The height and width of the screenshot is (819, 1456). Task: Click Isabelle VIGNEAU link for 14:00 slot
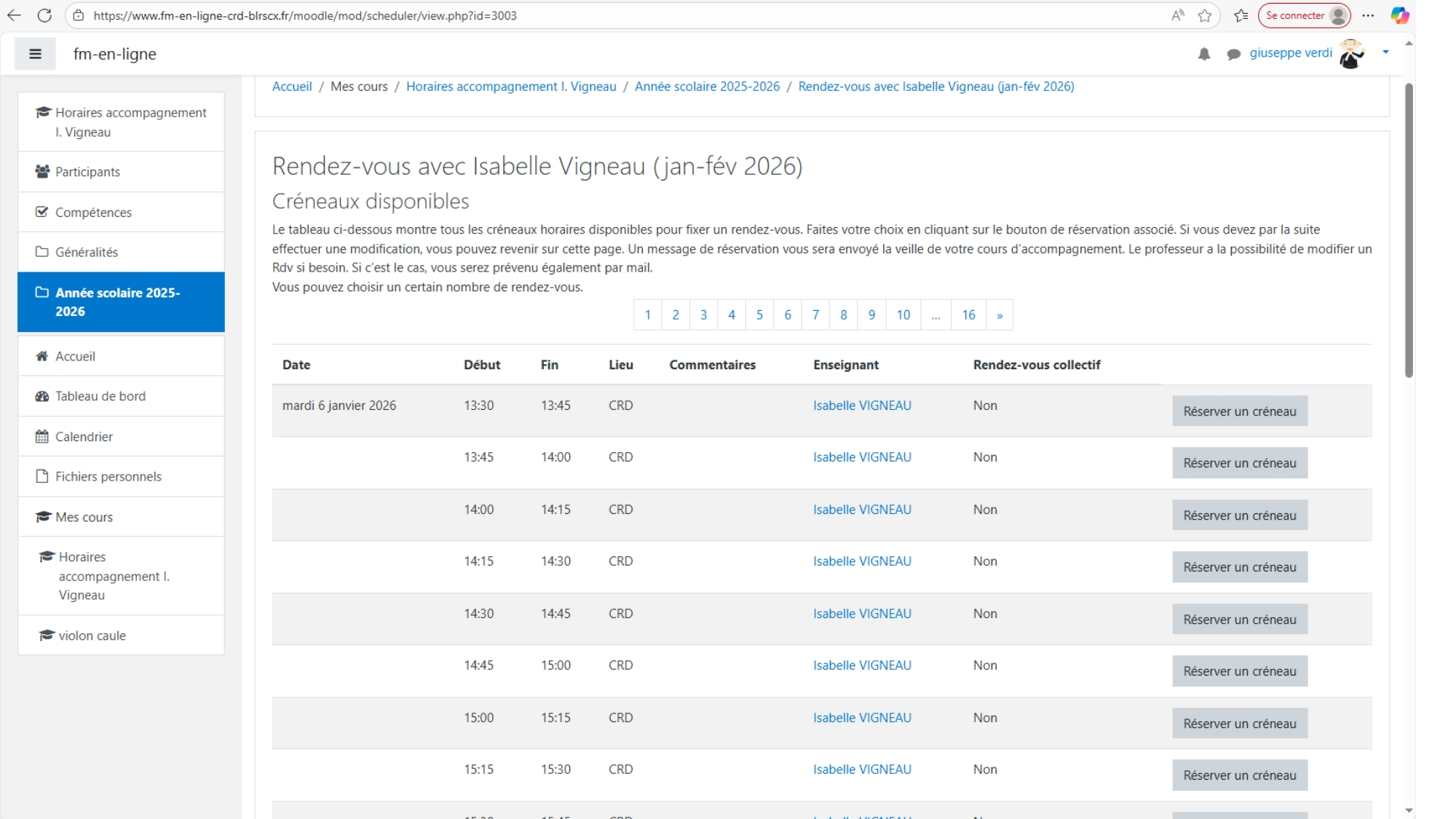coord(862,510)
